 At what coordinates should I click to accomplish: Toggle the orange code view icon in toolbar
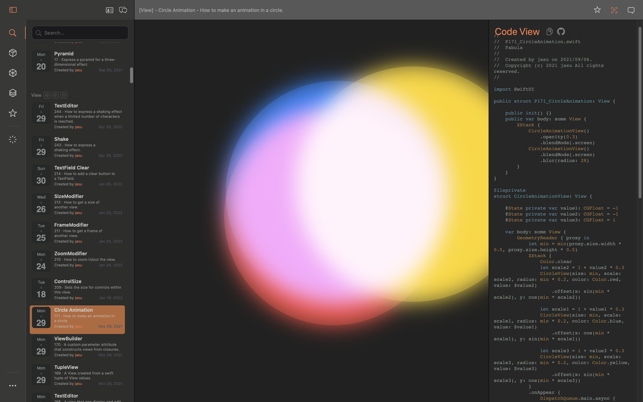pyautogui.click(x=614, y=10)
